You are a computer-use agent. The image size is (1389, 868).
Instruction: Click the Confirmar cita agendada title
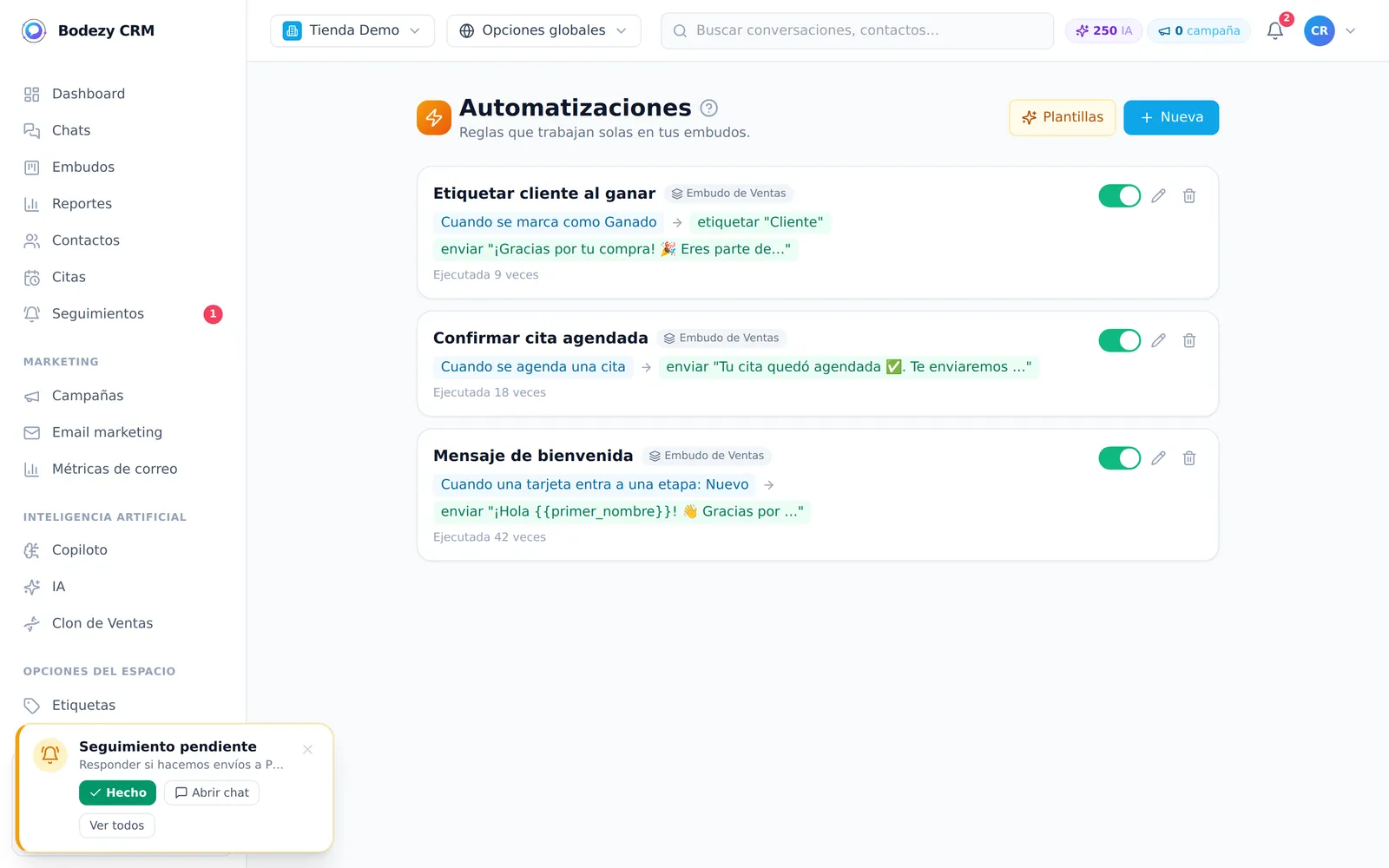click(541, 338)
